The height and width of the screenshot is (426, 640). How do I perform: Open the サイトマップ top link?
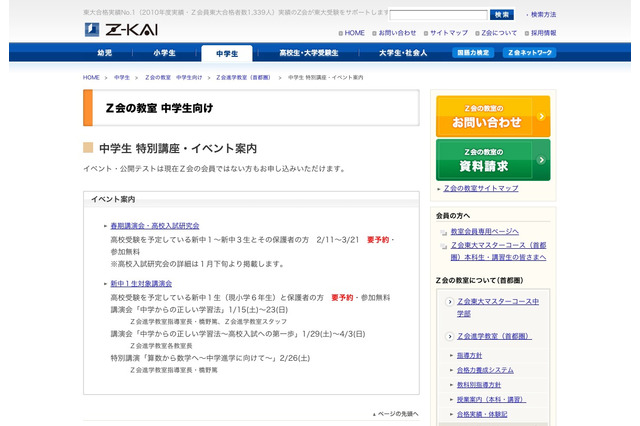(449, 33)
